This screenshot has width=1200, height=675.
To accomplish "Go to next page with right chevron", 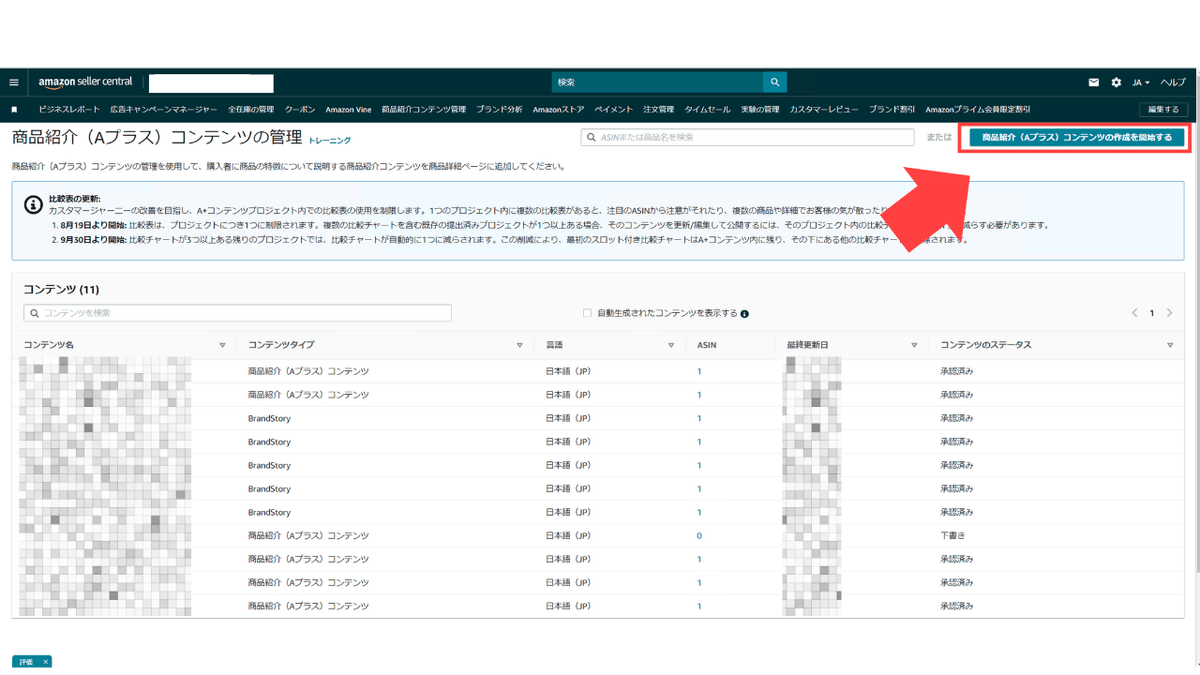I will point(1169,313).
